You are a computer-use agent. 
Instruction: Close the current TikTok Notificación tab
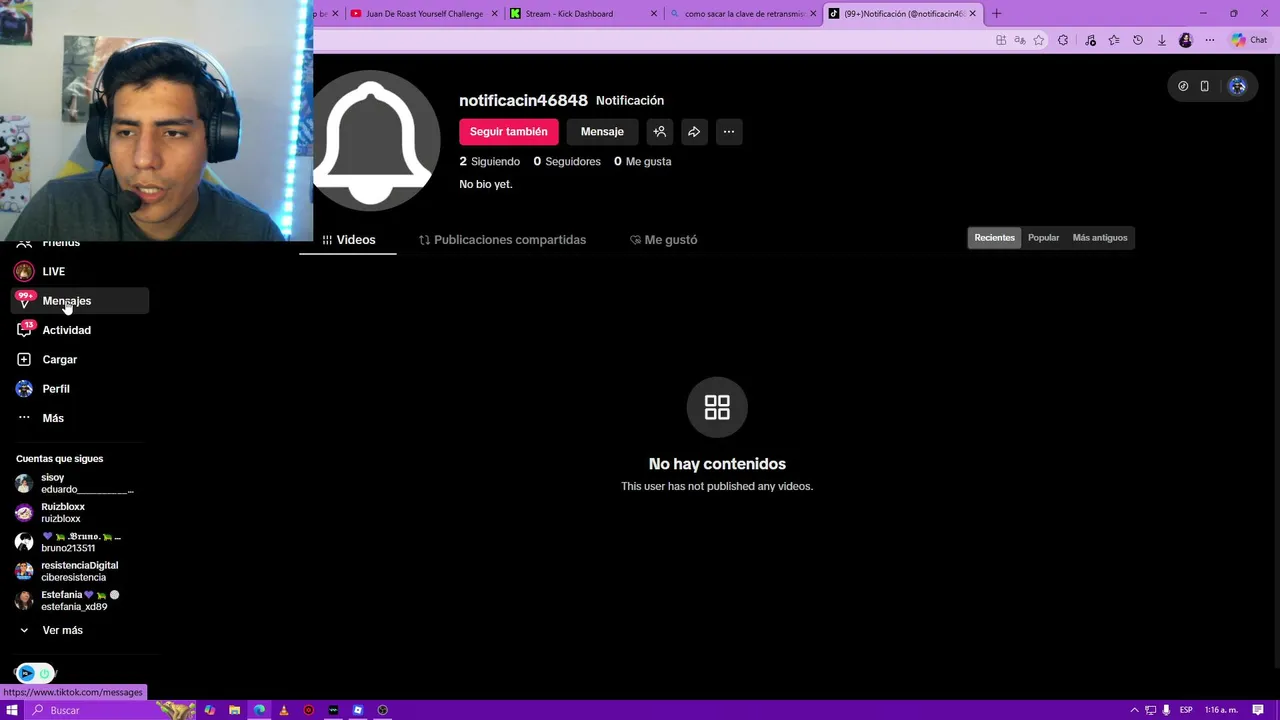(x=972, y=13)
